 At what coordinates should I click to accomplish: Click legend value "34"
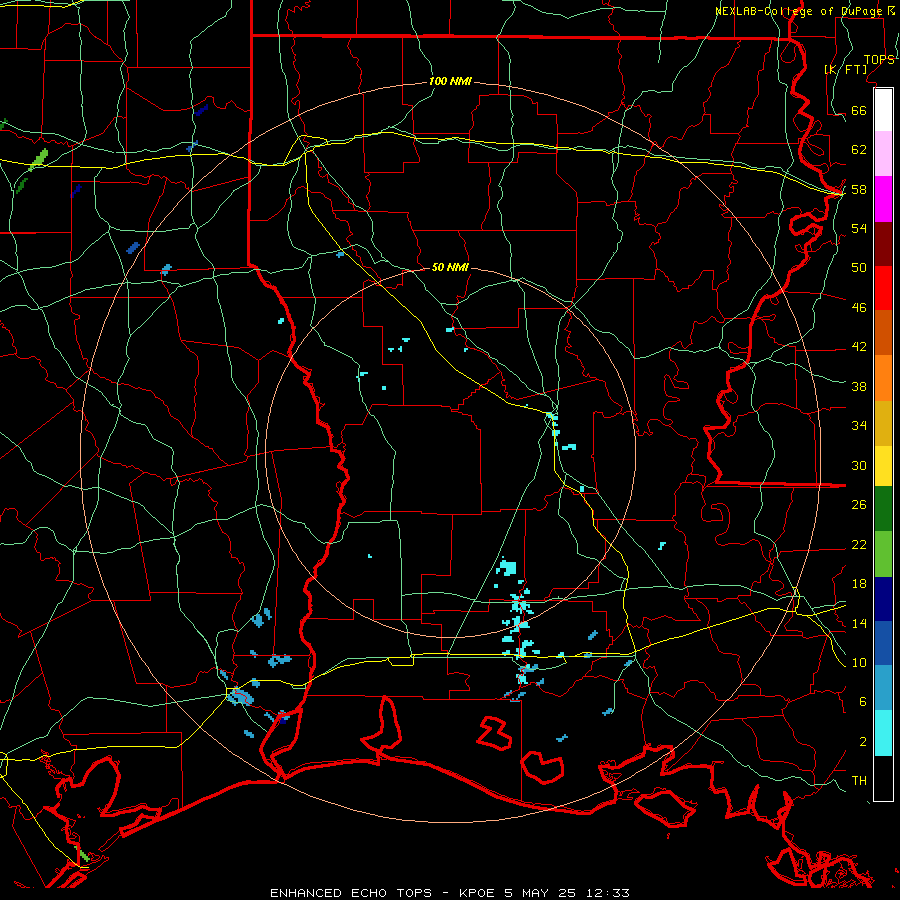point(859,425)
